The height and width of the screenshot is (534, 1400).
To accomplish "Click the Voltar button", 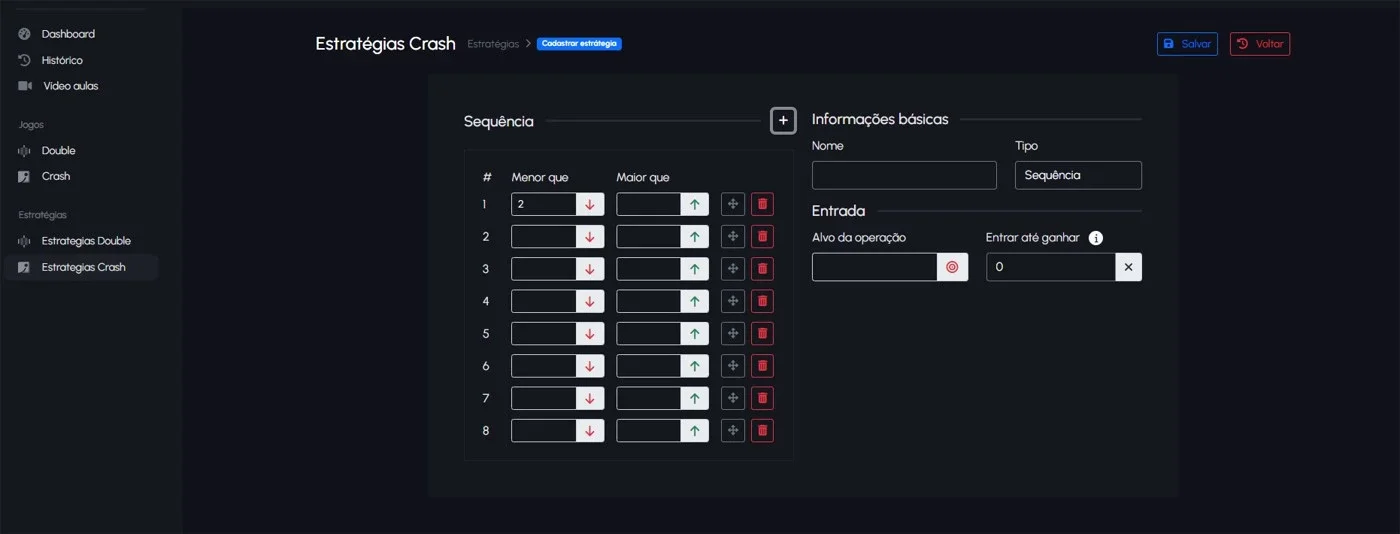I will (x=1260, y=44).
